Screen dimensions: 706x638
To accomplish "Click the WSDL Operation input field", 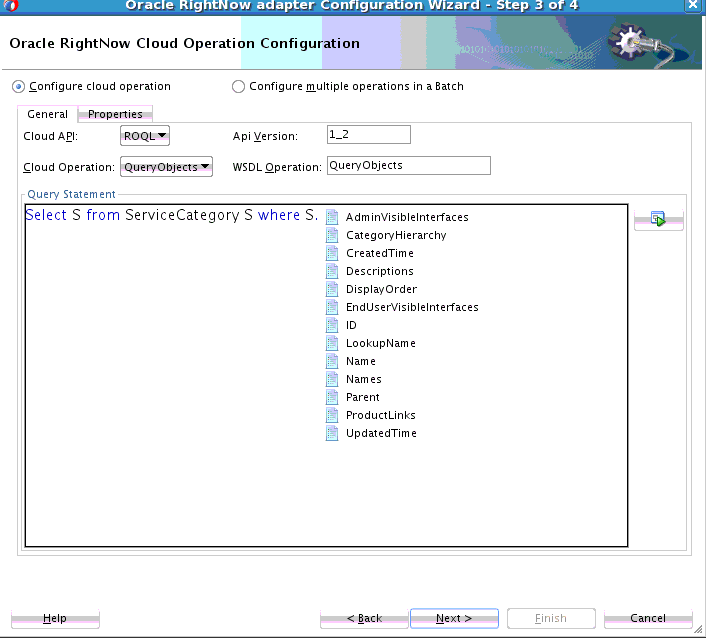I will coord(409,165).
